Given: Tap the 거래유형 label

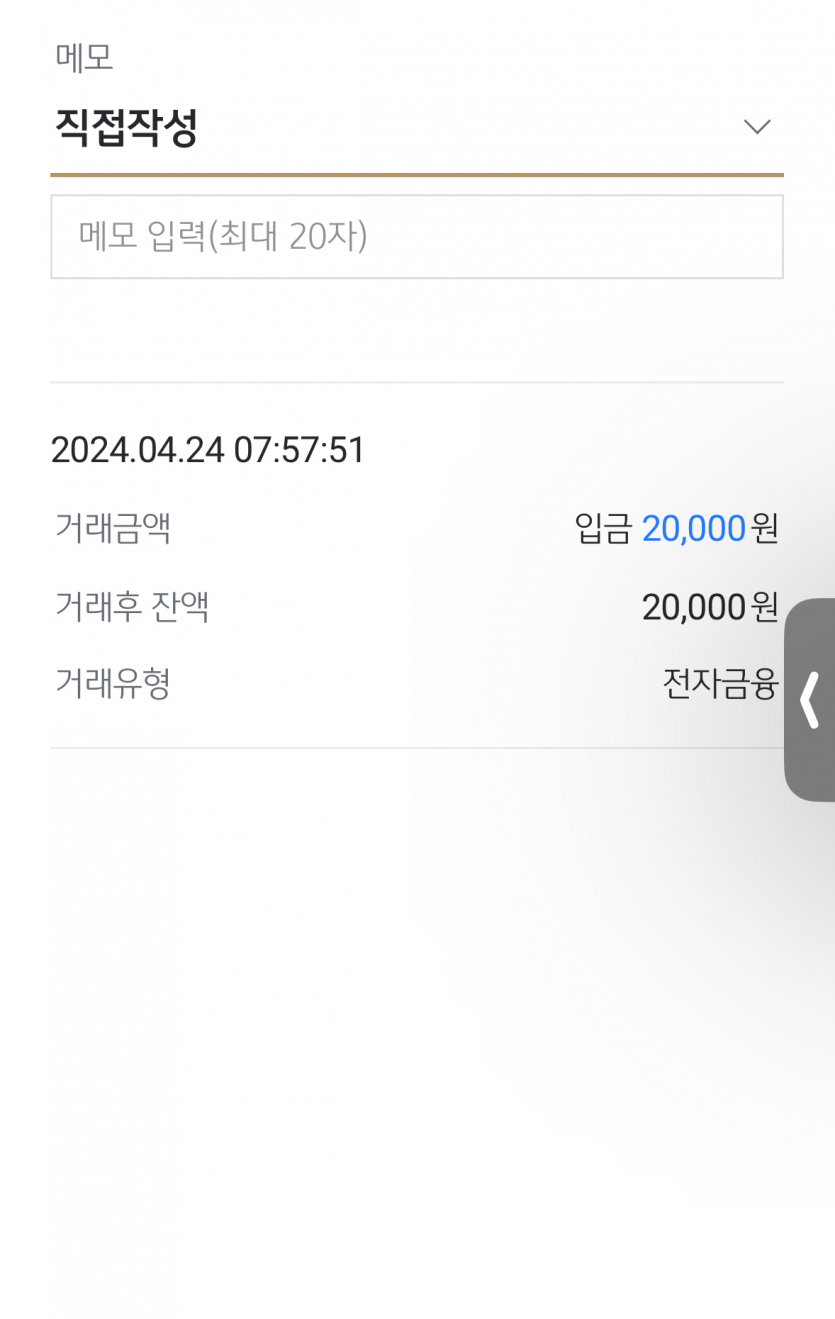Looking at the screenshot, I should click(113, 684).
